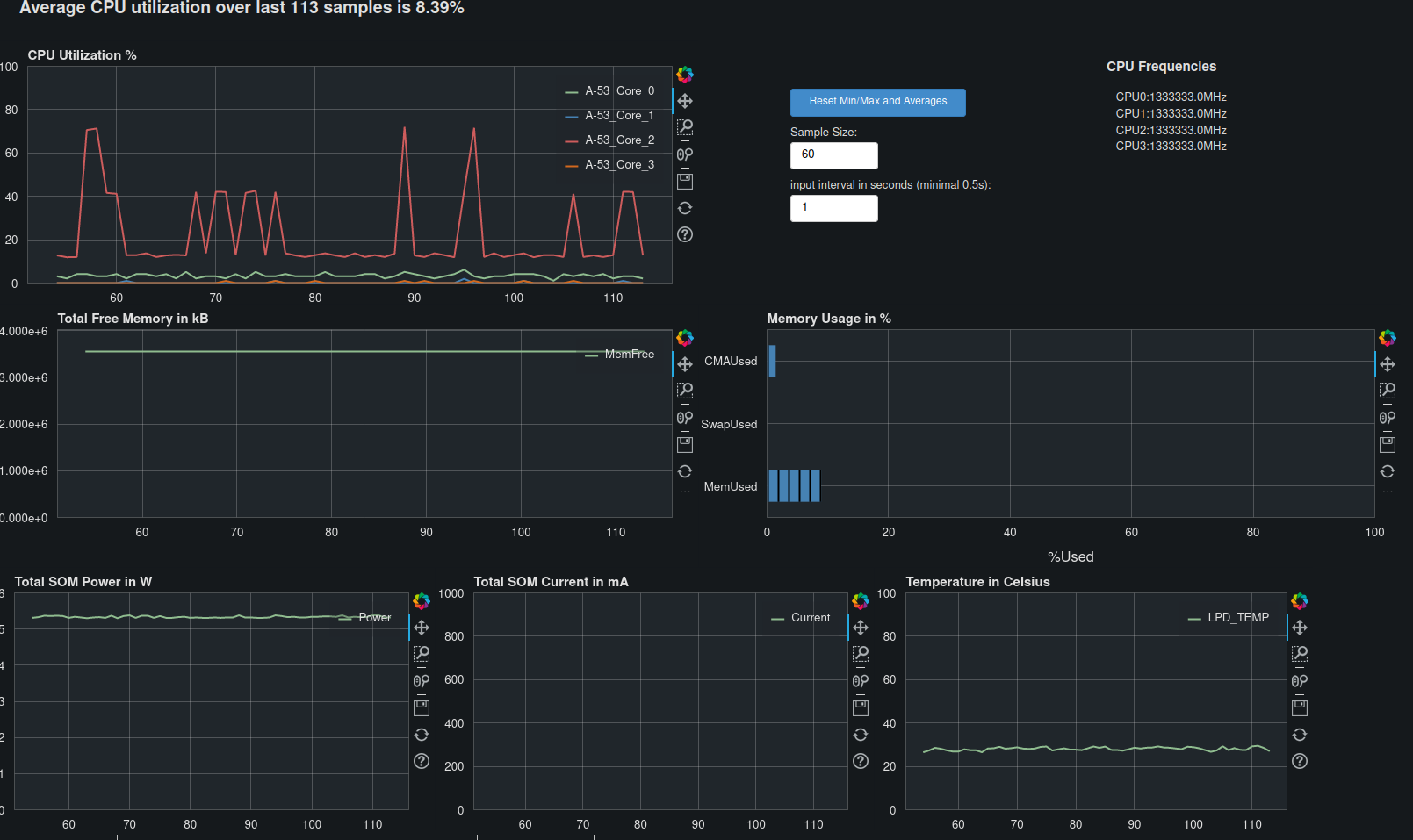Image resolution: width=1413 pixels, height=840 pixels.
Task: Expand overflow tools on Memory Usage toolbar
Action: coord(1388,492)
